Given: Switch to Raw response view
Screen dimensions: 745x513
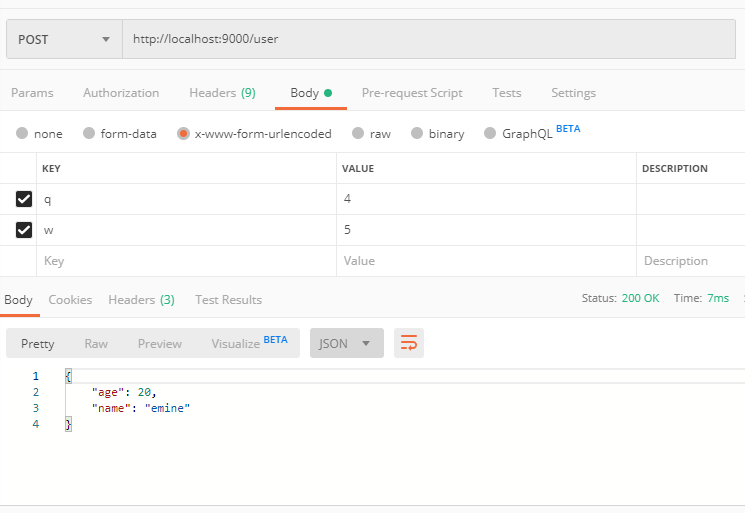Looking at the screenshot, I should coord(96,343).
